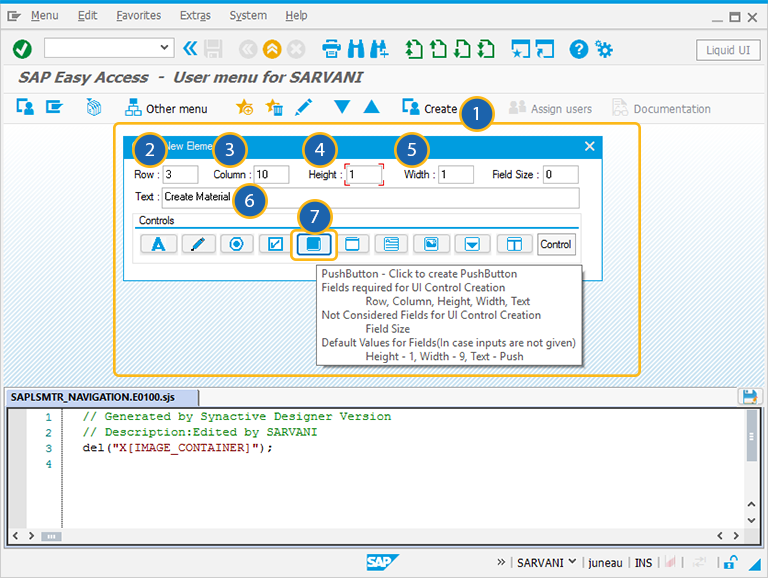Image resolution: width=768 pixels, height=578 pixels.
Task: Click the Change Favorites pencil icon
Action: point(304,107)
